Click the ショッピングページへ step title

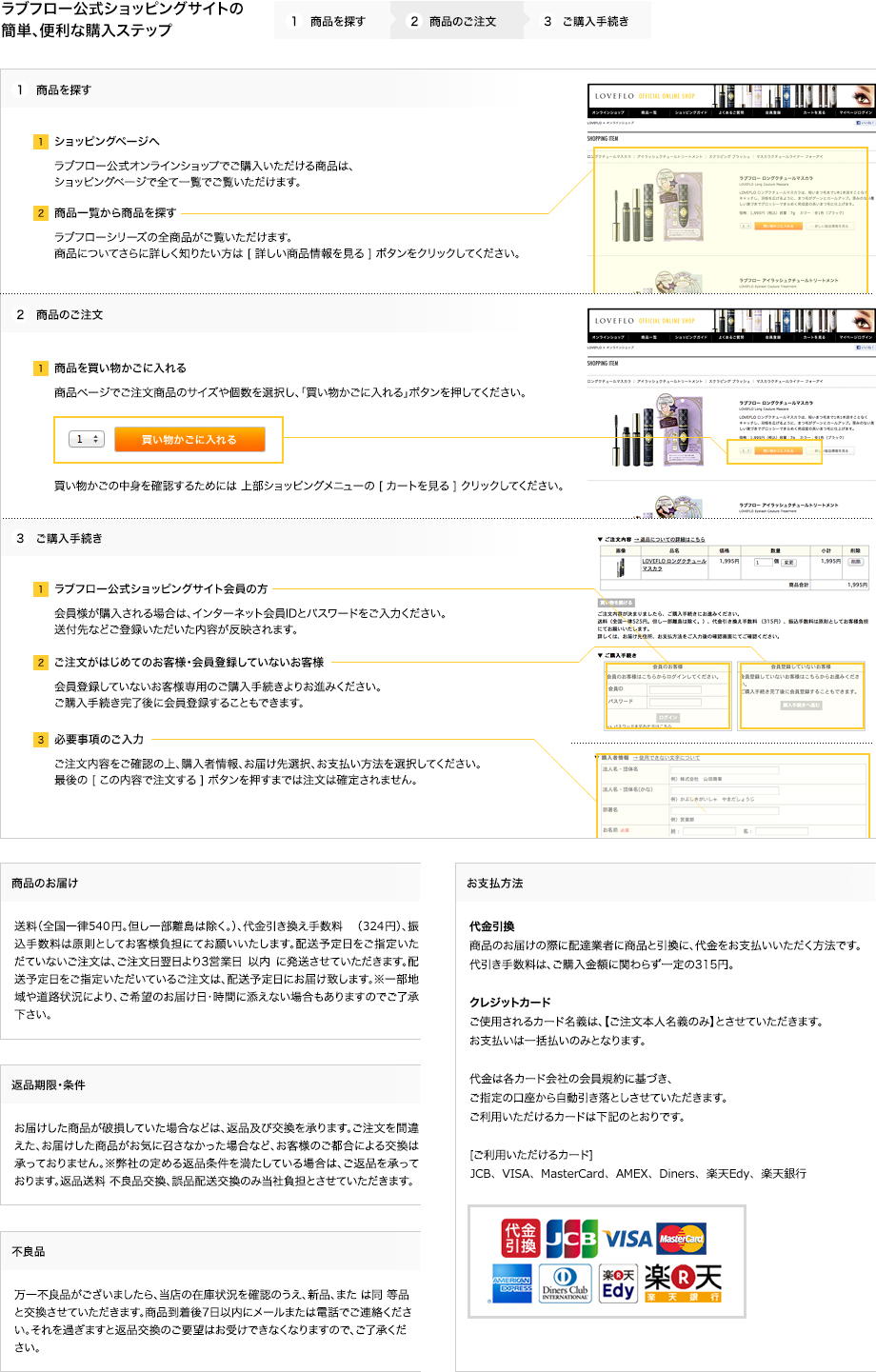coord(107,141)
